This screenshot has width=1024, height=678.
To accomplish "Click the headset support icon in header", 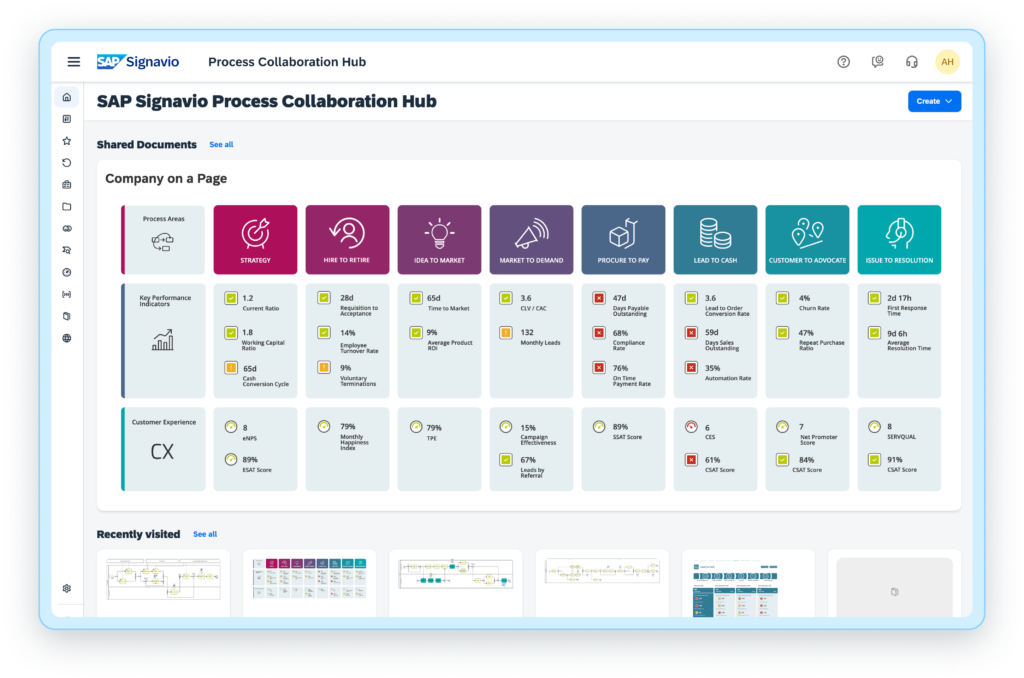I will click(x=911, y=62).
